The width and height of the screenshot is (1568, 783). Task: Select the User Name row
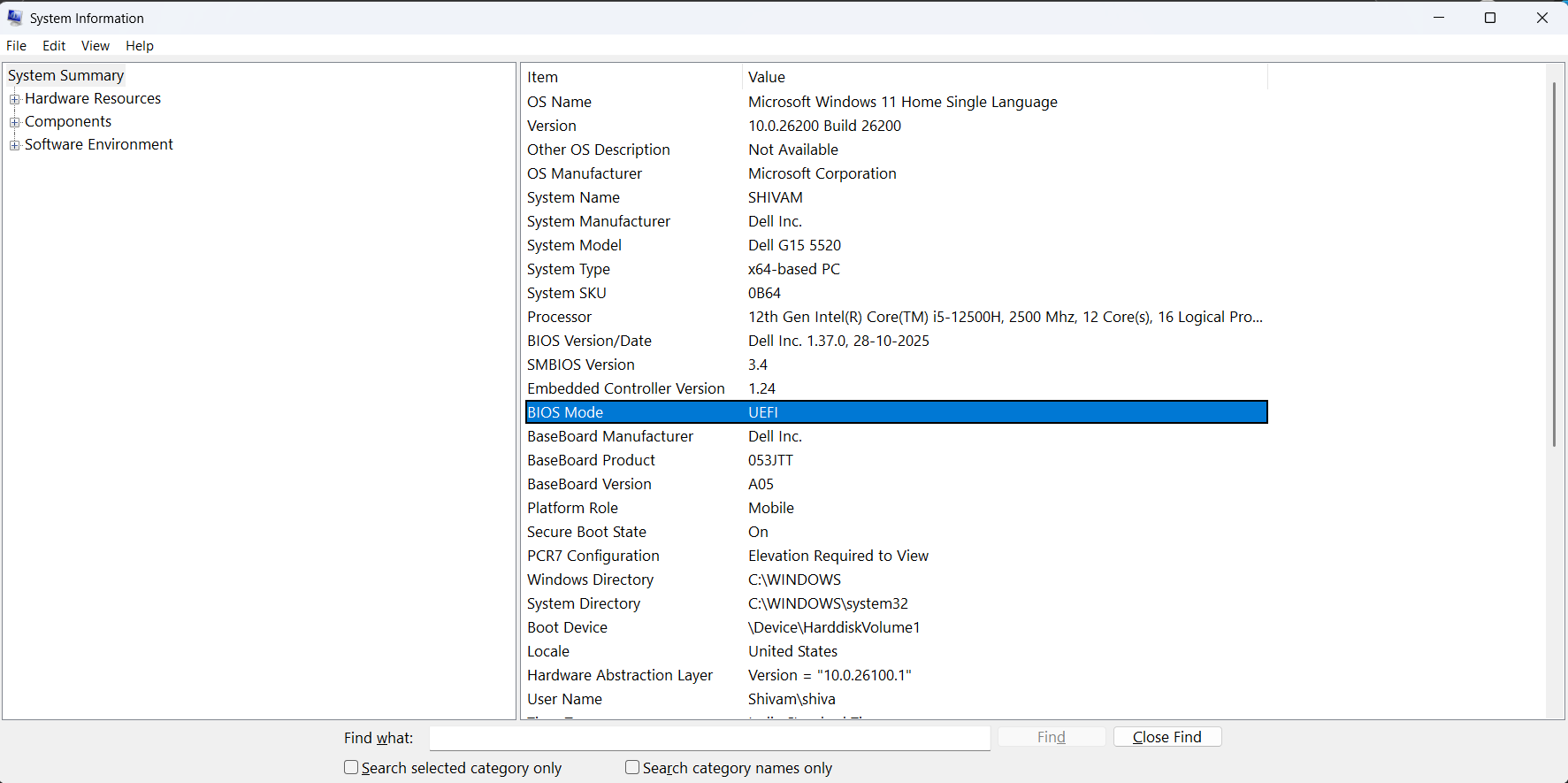point(896,699)
